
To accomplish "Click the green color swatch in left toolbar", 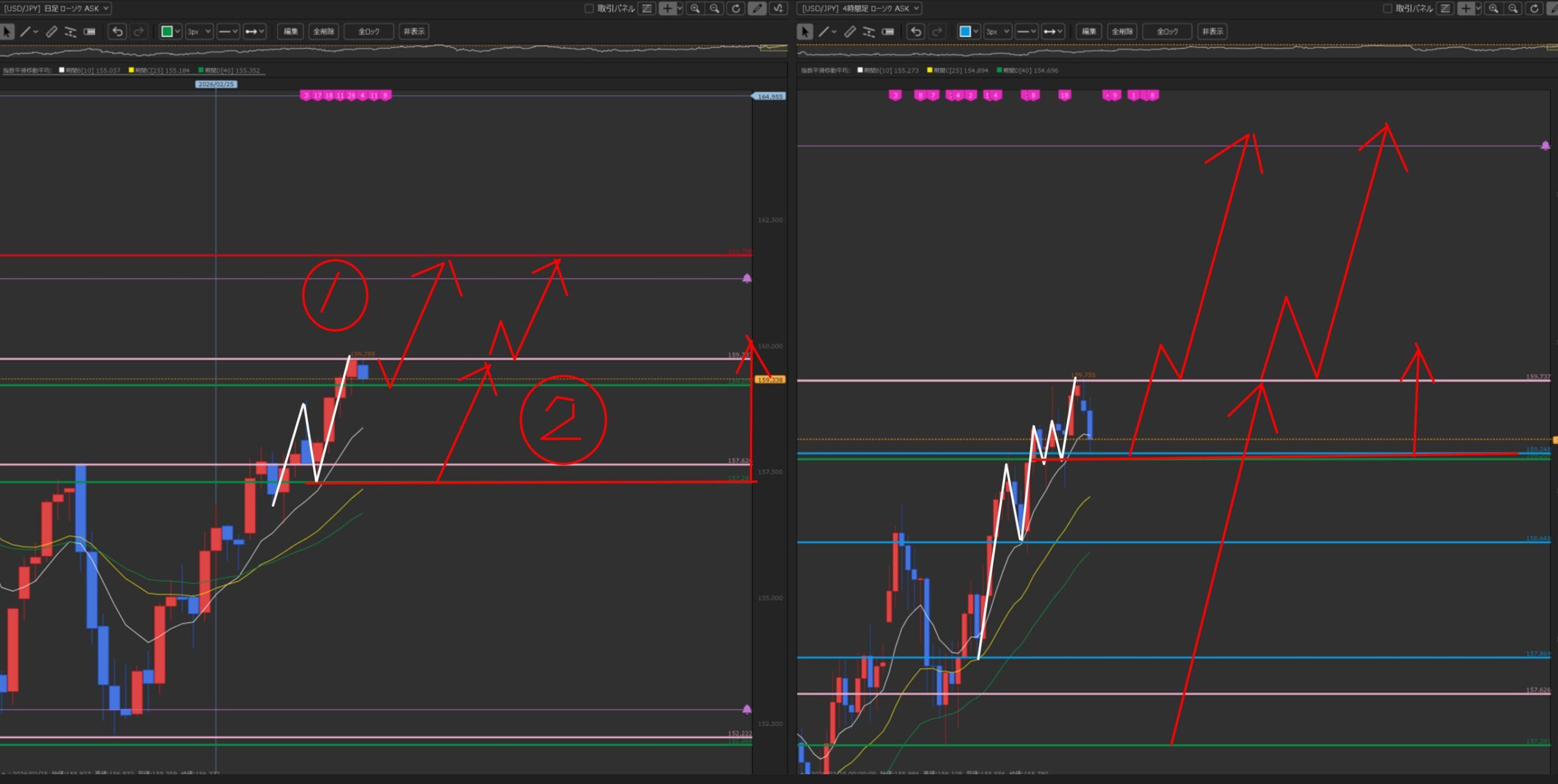I will pyautogui.click(x=166, y=32).
